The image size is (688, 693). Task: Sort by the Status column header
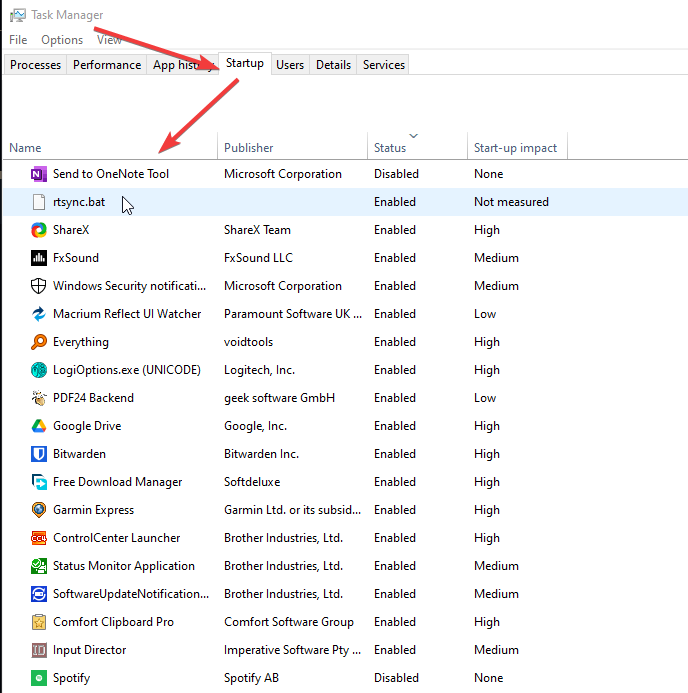coord(390,148)
